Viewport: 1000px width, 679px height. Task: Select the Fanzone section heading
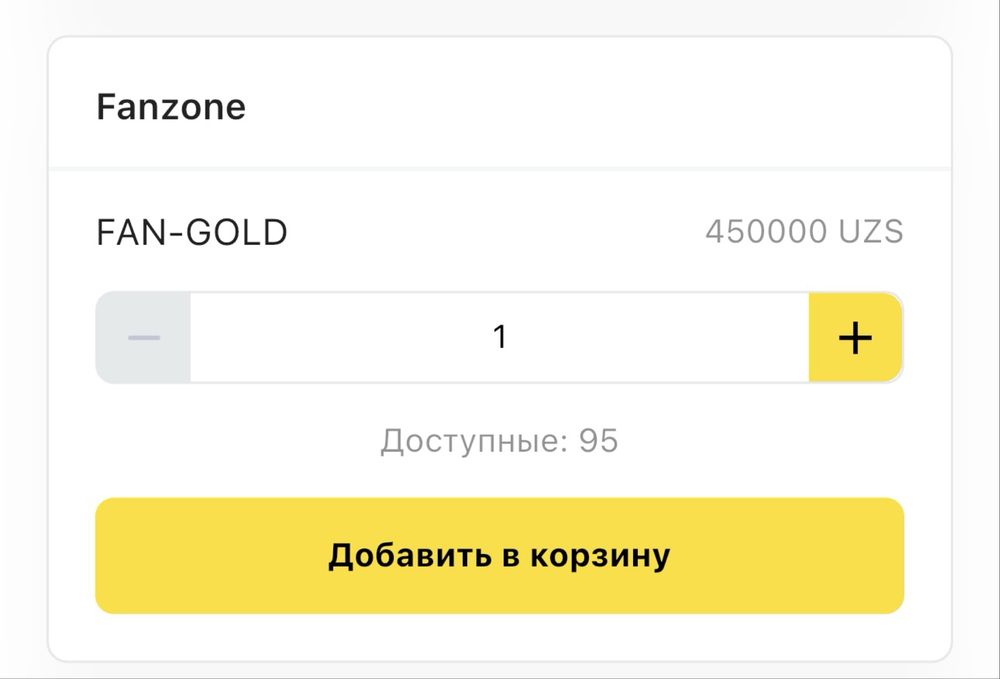click(x=171, y=107)
